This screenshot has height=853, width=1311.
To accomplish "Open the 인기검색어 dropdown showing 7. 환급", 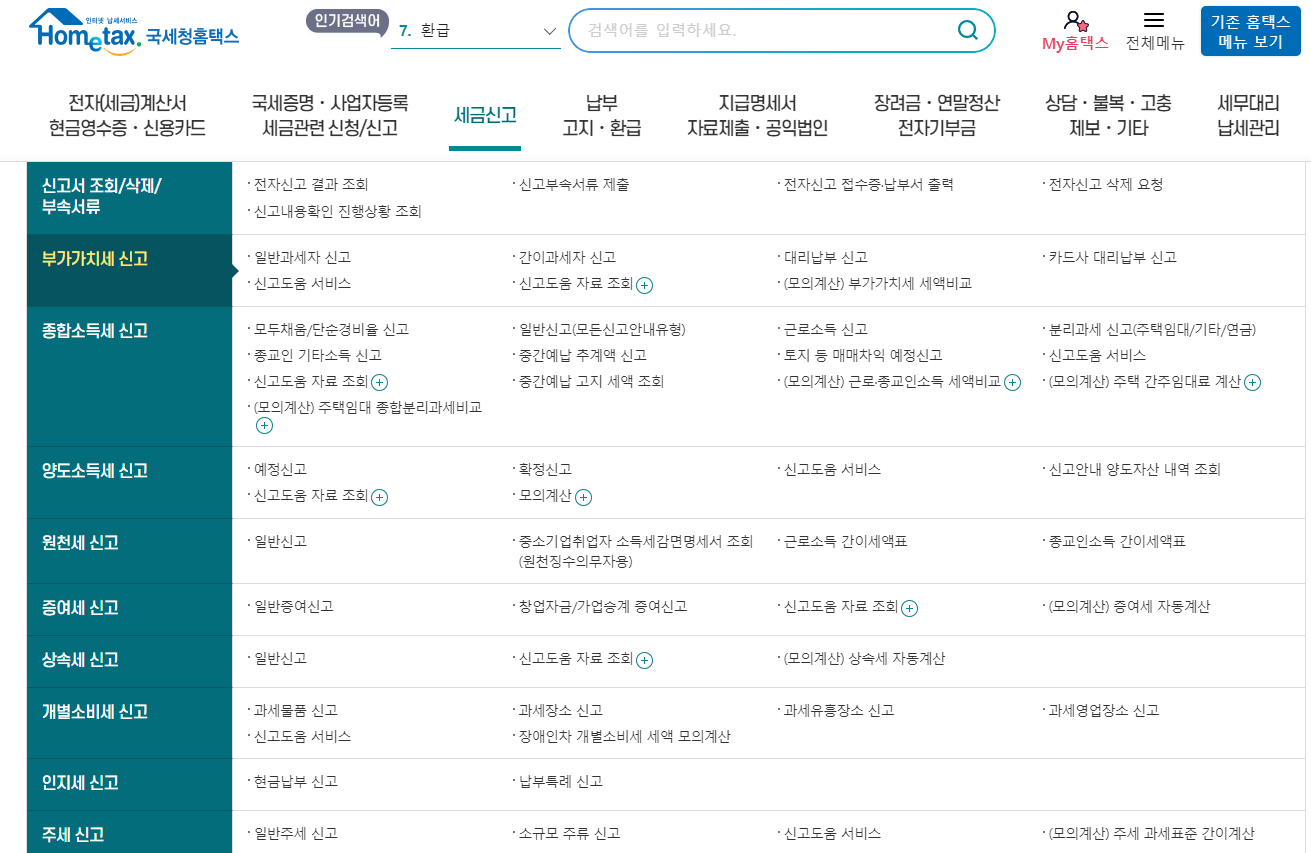I will tap(476, 31).
